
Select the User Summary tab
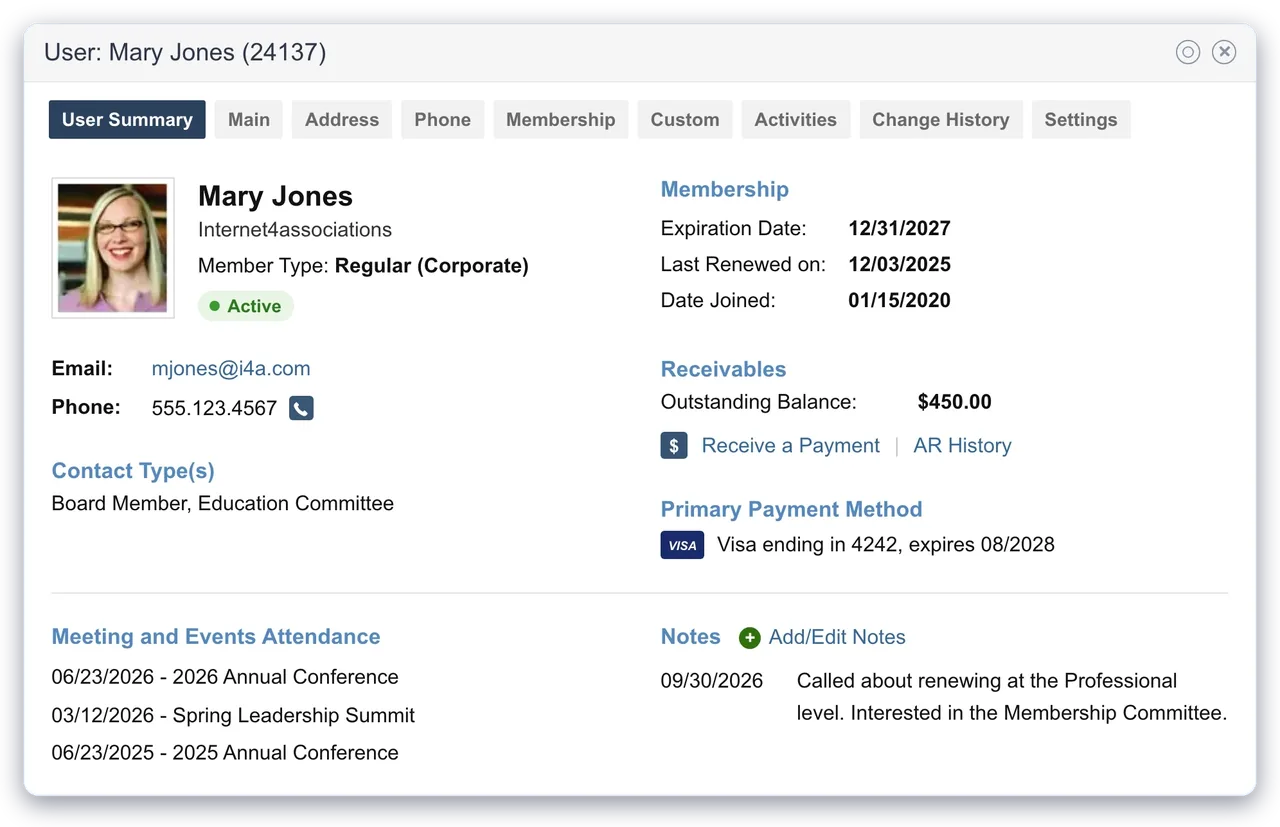pos(127,119)
